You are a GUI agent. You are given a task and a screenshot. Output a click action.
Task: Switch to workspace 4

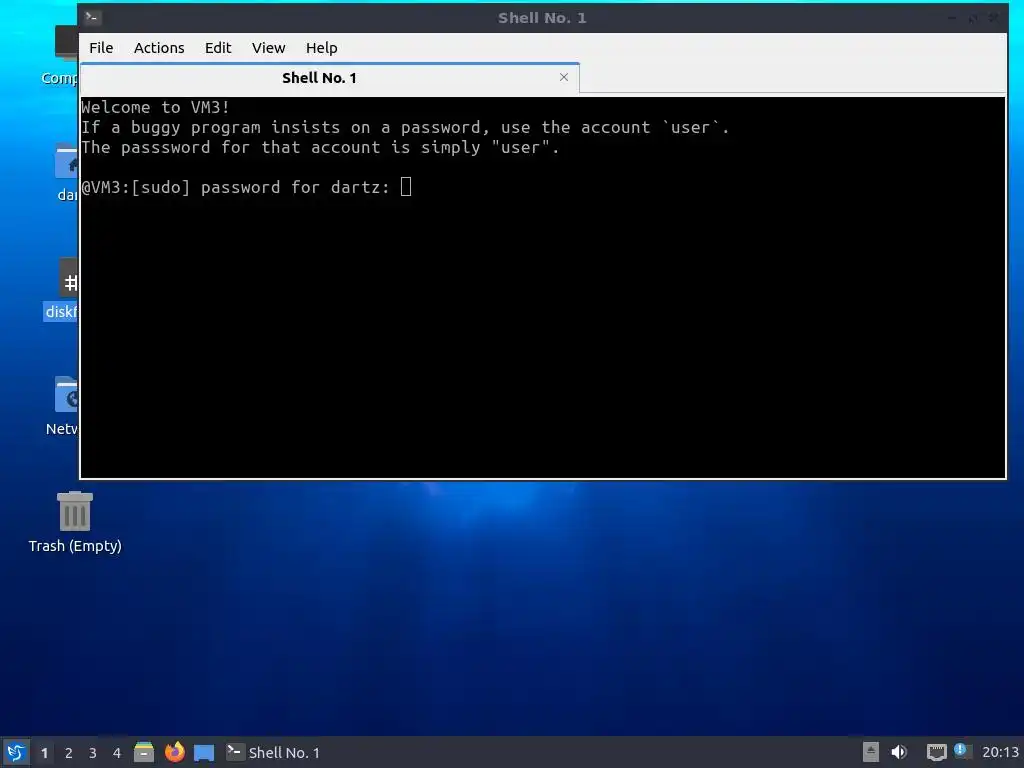click(117, 753)
